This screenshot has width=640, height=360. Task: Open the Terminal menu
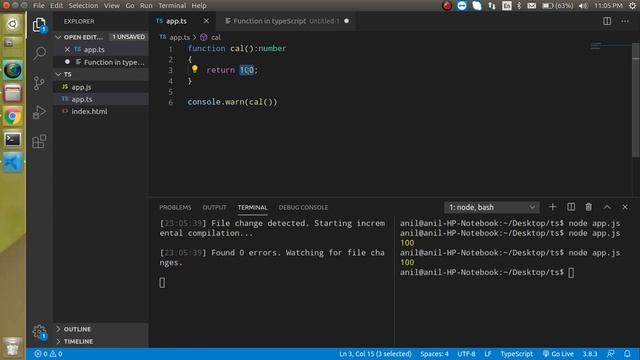tap(172, 6)
